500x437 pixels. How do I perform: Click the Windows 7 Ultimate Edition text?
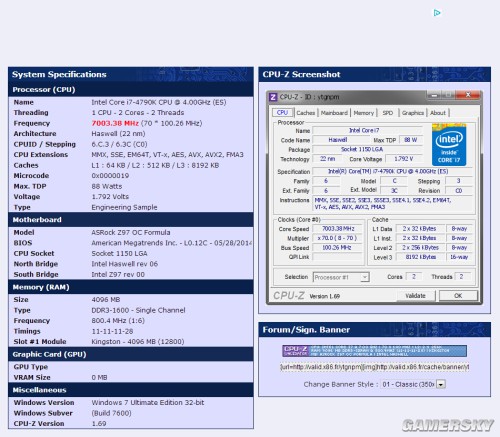(148, 402)
